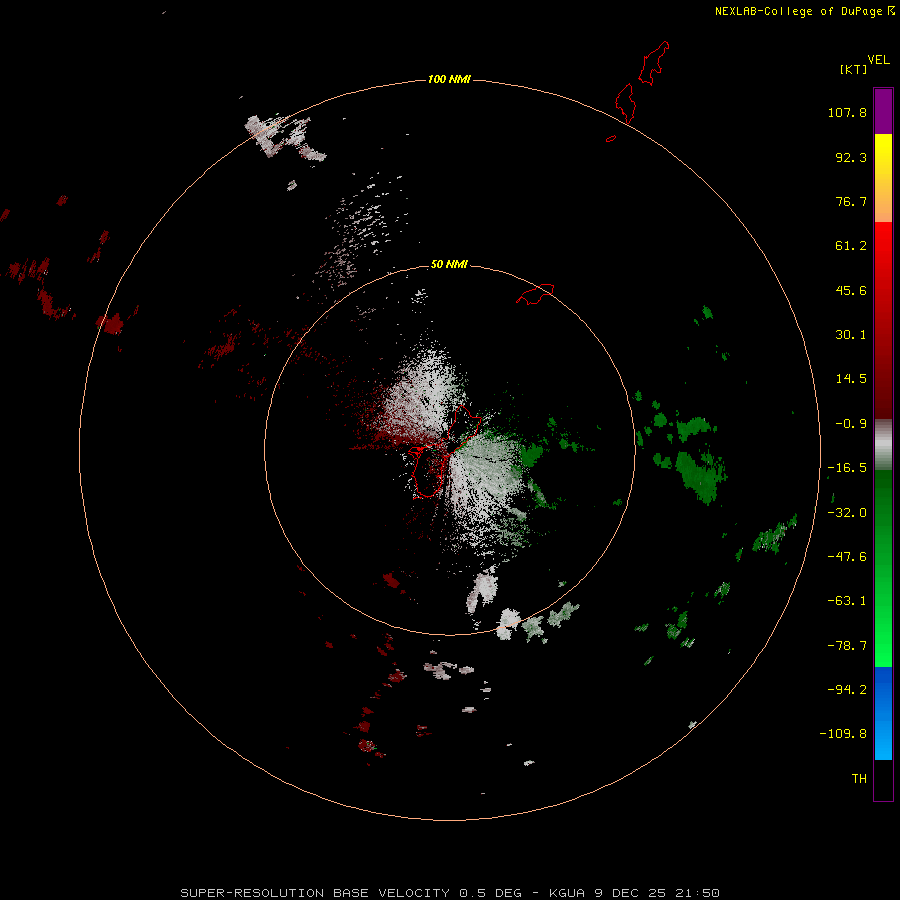Pick the green segment of velocity color bar
The width and height of the screenshot is (900, 900).
coord(883,568)
